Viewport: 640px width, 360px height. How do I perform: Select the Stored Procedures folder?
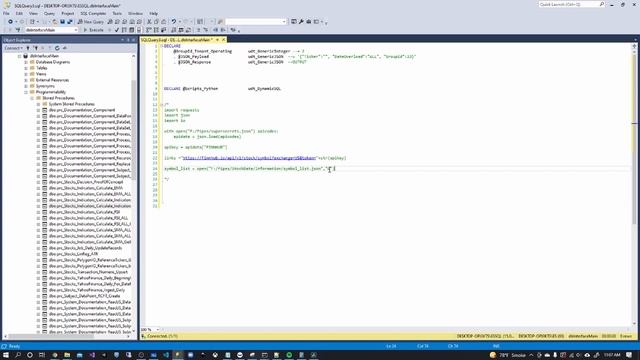(x=58, y=98)
